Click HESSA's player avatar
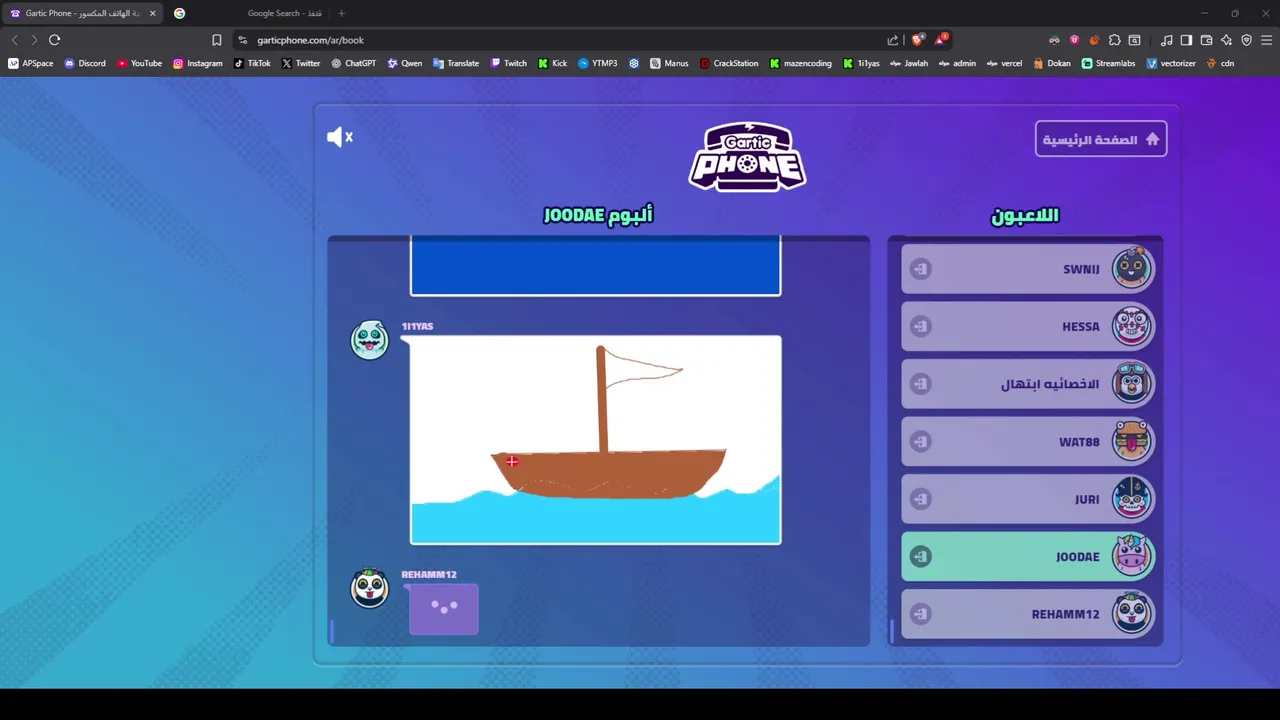Viewport: 1280px width, 720px height. (x=1132, y=326)
